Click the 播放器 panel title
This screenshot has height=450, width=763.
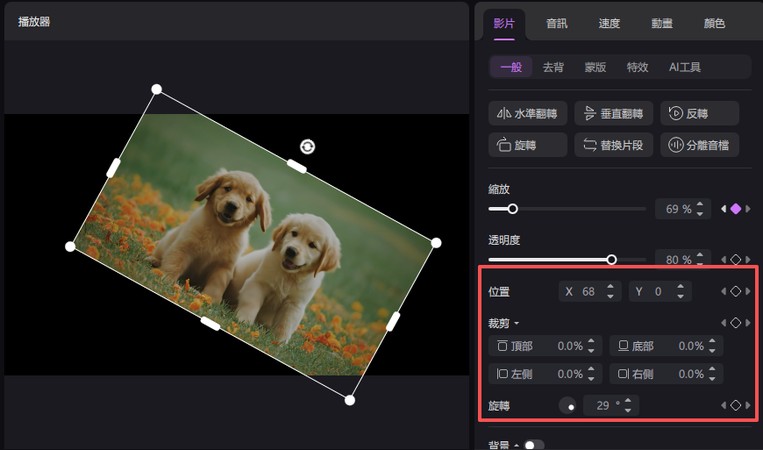coord(34,21)
